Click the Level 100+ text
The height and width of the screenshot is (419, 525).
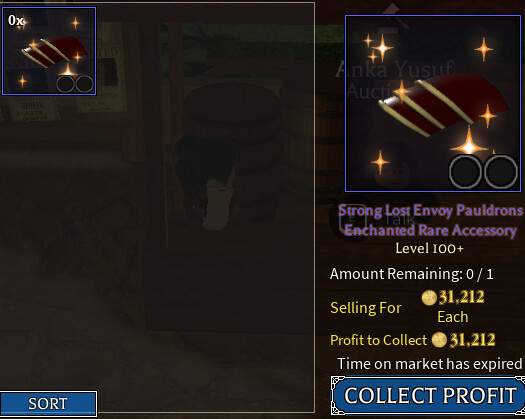click(x=430, y=249)
